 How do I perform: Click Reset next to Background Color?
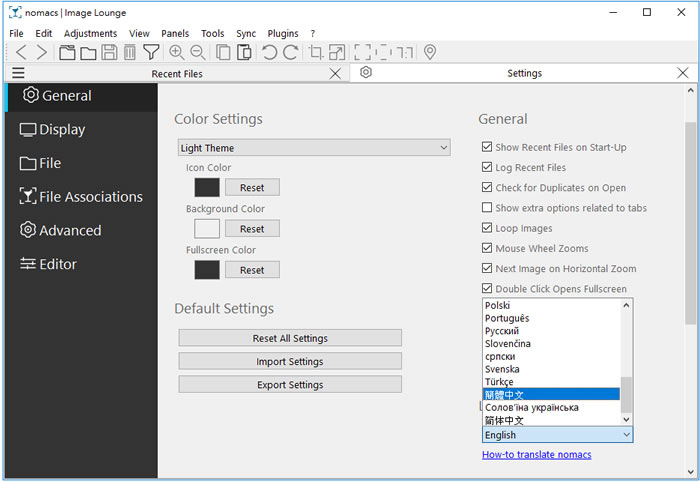[x=252, y=229]
